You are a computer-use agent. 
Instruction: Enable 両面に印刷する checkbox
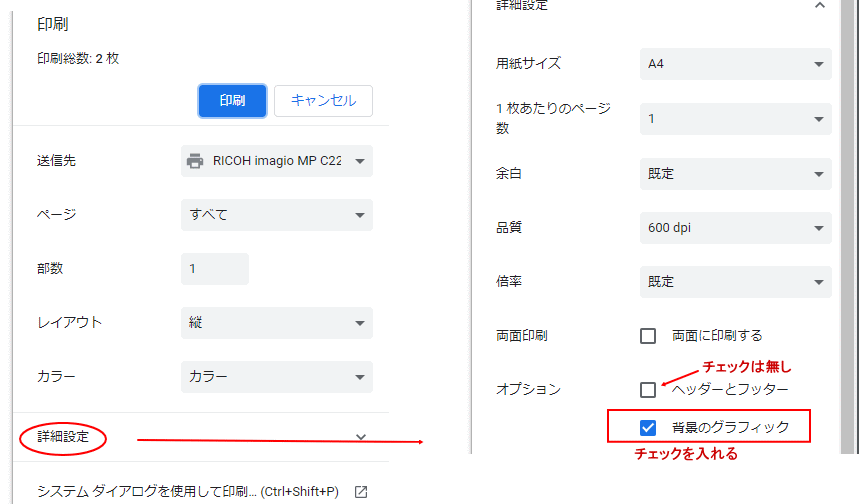tap(648, 336)
